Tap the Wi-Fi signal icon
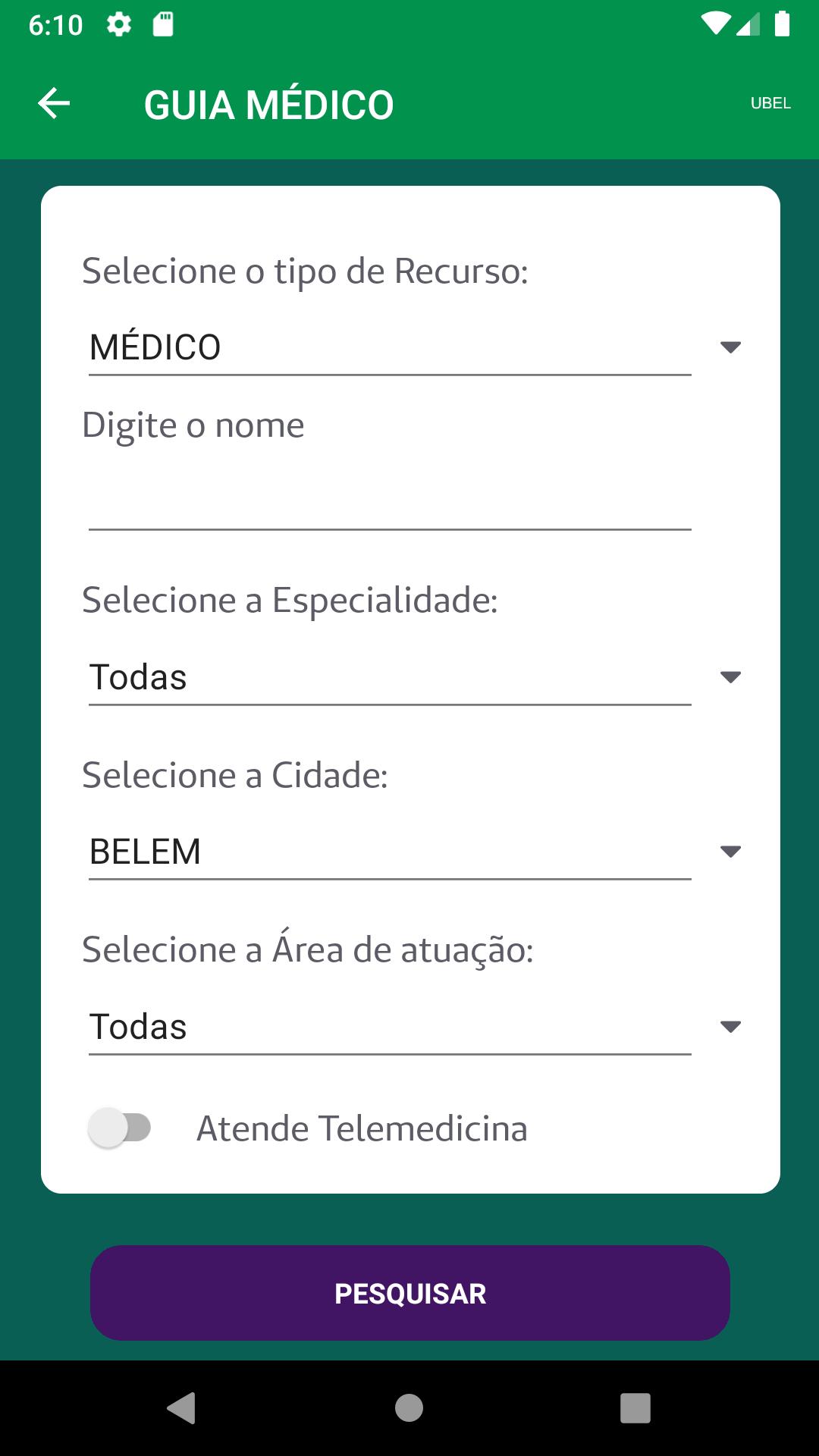The height and width of the screenshot is (1456, 819). click(x=714, y=24)
